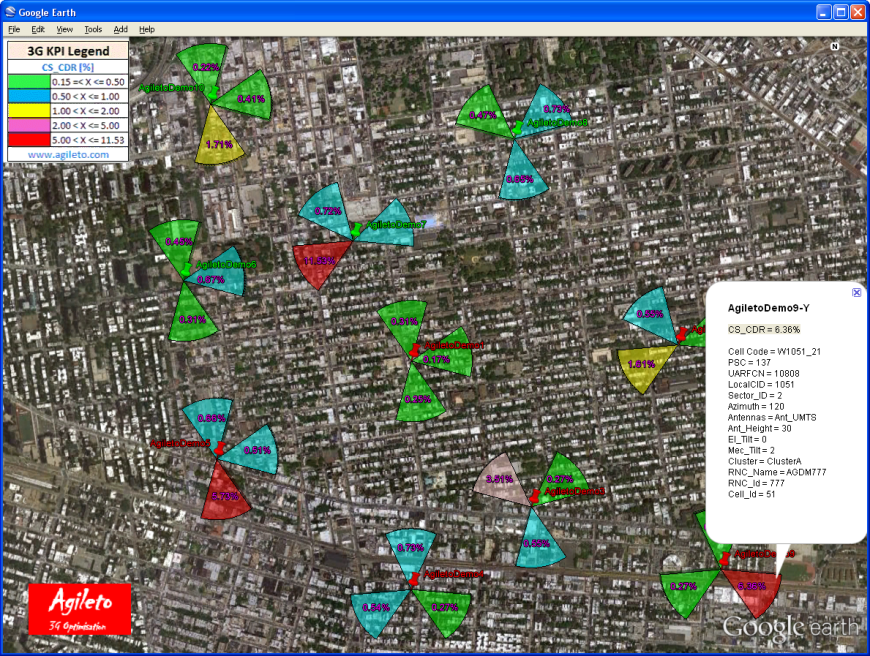Select the AgiletoDemo6 site pushpin

pyautogui.click(x=185, y=268)
